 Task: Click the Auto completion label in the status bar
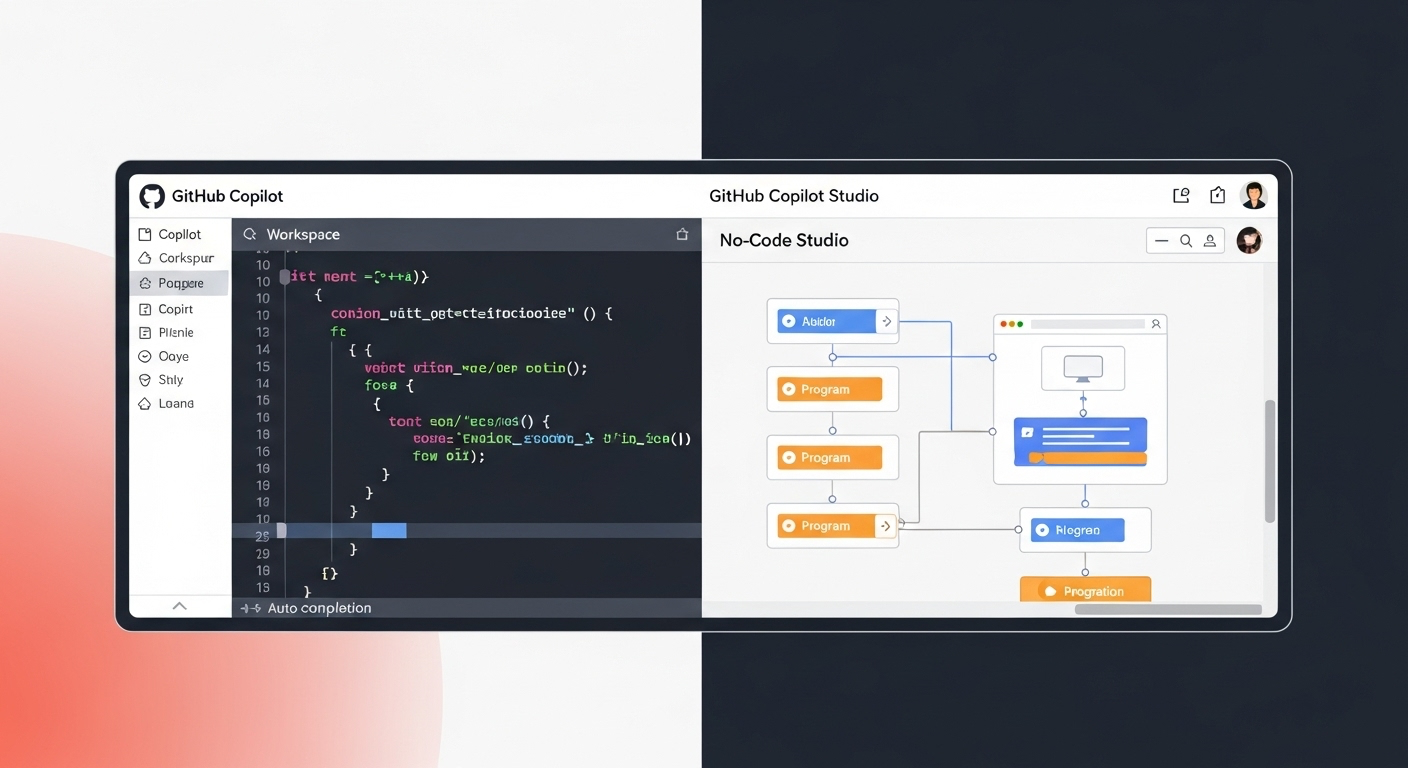[x=319, y=608]
